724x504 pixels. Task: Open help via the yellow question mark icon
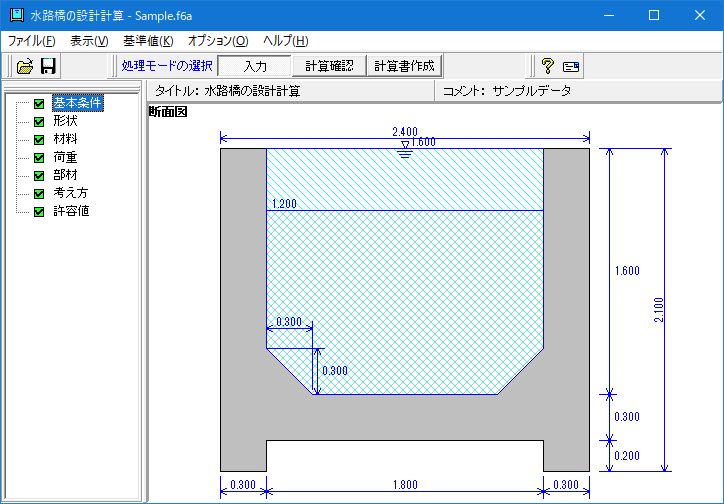[x=548, y=66]
